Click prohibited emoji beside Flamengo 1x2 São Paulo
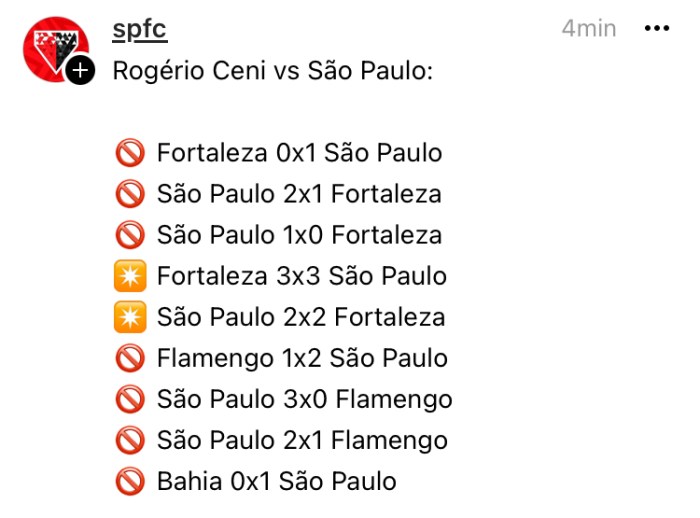The width and height of the screenshot is (700, 518). click(x=130, y=359)
